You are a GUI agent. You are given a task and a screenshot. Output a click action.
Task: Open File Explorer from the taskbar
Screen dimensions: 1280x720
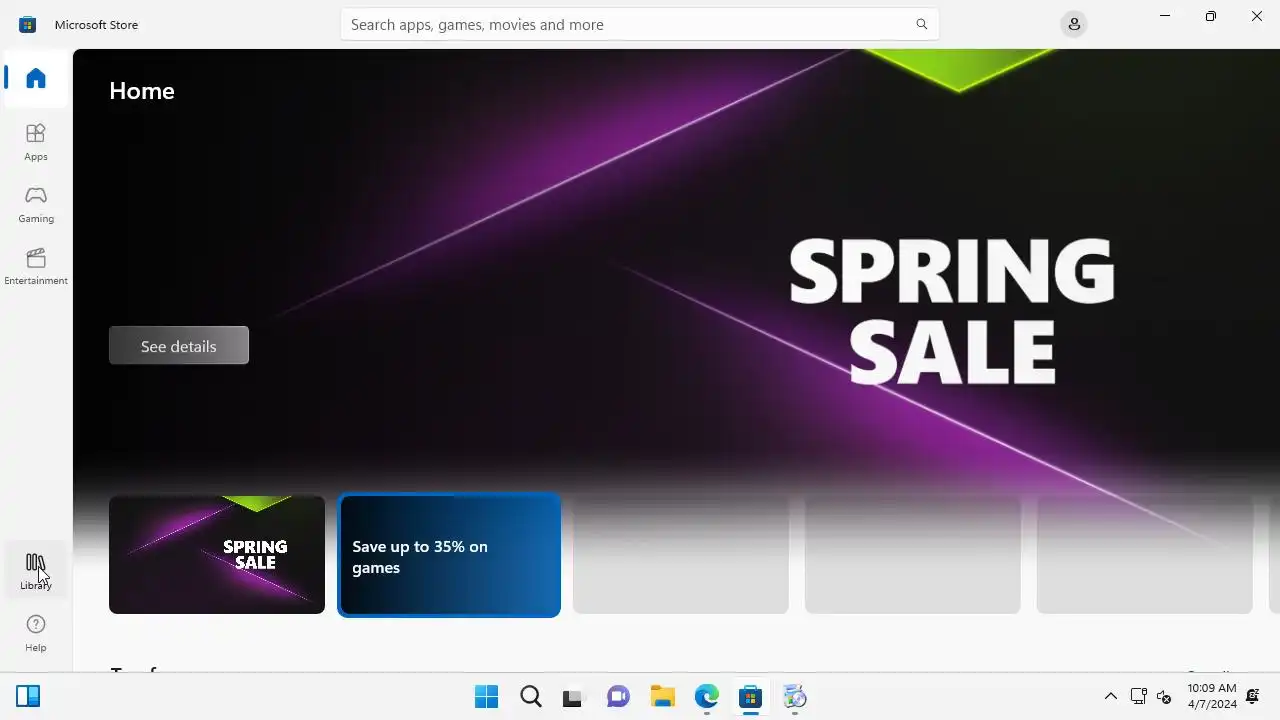click(662, 697)
